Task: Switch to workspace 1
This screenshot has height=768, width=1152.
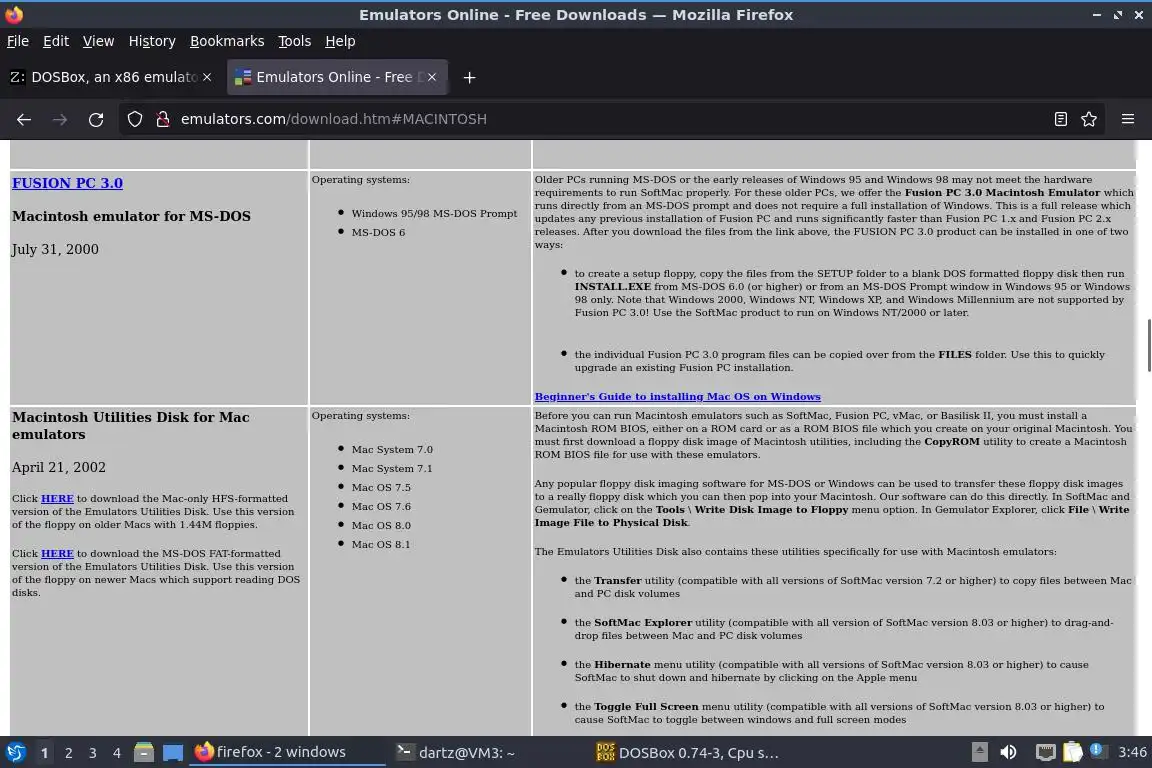Action: pos(44,753)
